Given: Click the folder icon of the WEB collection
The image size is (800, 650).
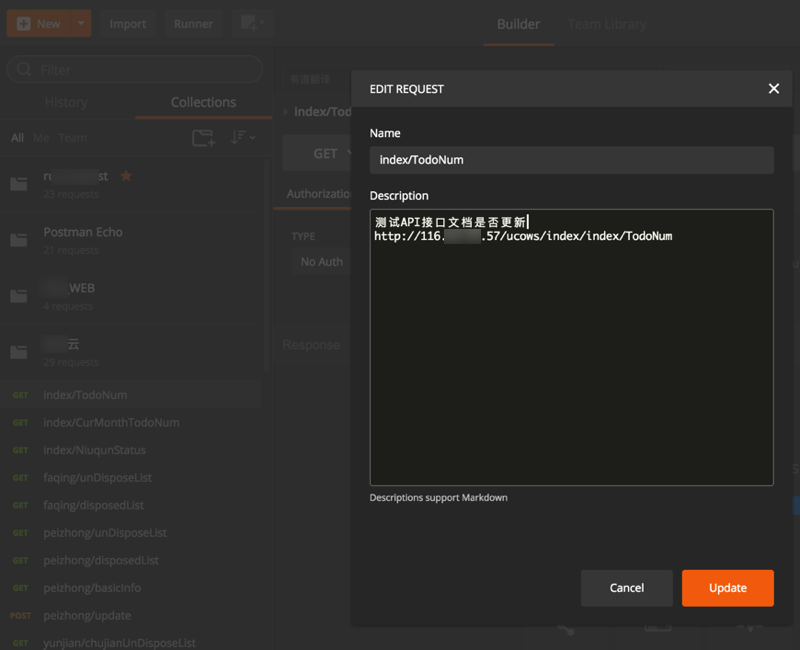Looking at the screenshot, I should 19,296.
